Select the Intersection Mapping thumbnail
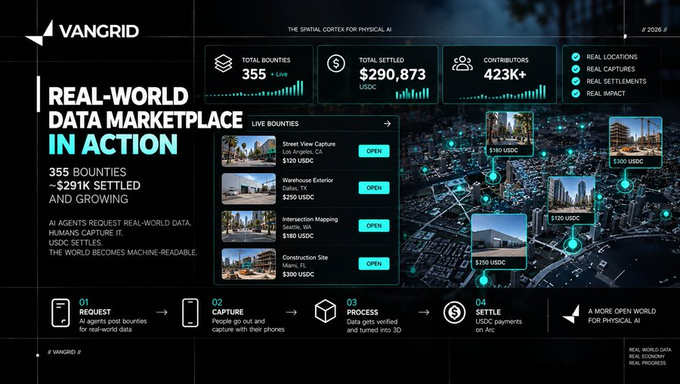Image resolution: width=680 pixels, height=384 pixels. click(248, 226)
